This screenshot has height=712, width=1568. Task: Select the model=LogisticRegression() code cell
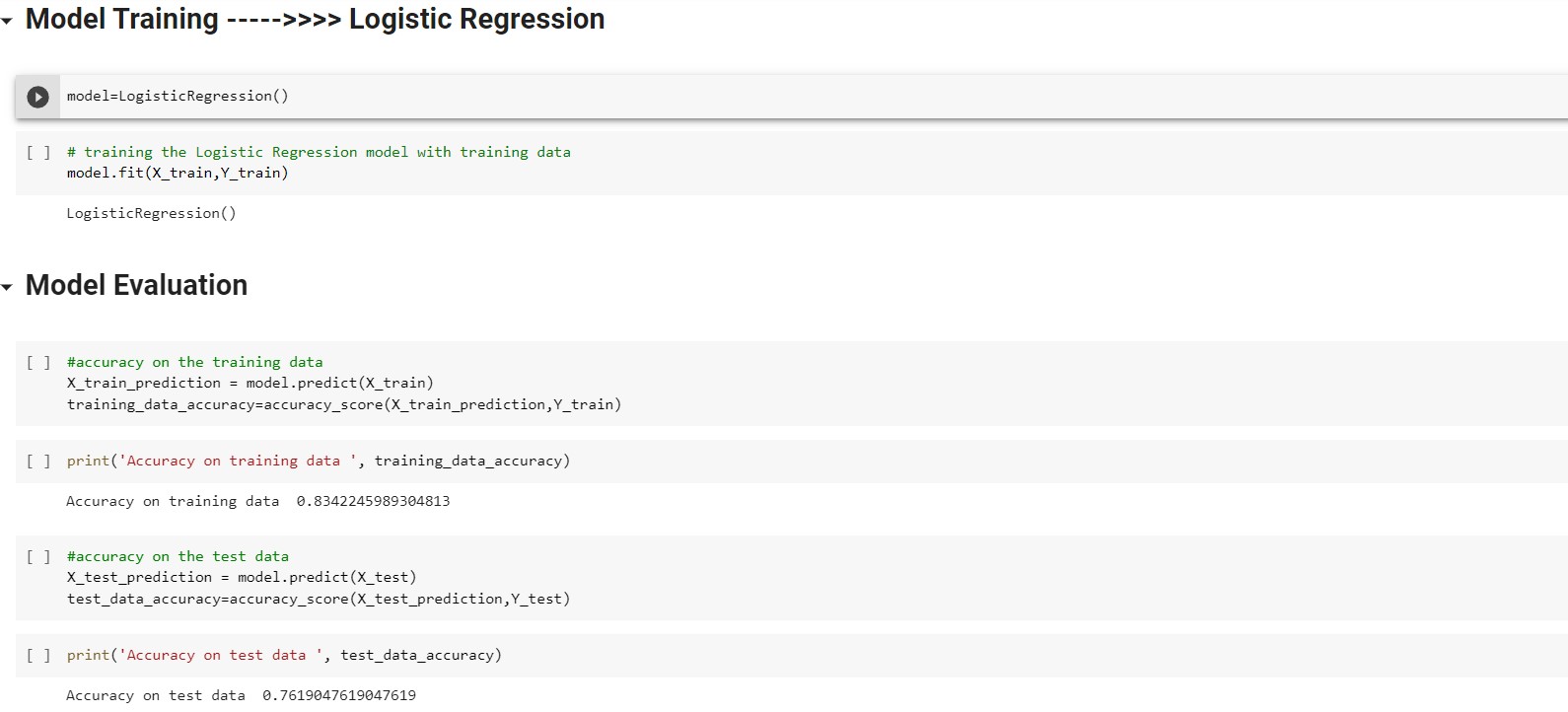(176, 96)
